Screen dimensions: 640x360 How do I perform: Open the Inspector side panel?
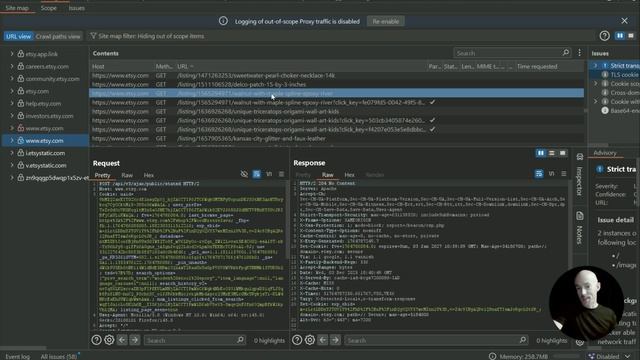580,174
